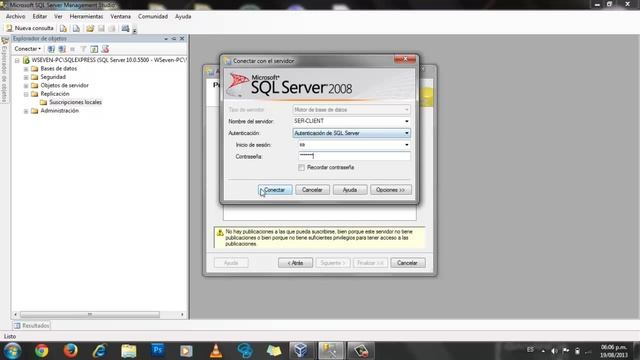Click the SQL Server Management Studio taskbar icon
Screen dimensions: 640x360
[331, 351]
